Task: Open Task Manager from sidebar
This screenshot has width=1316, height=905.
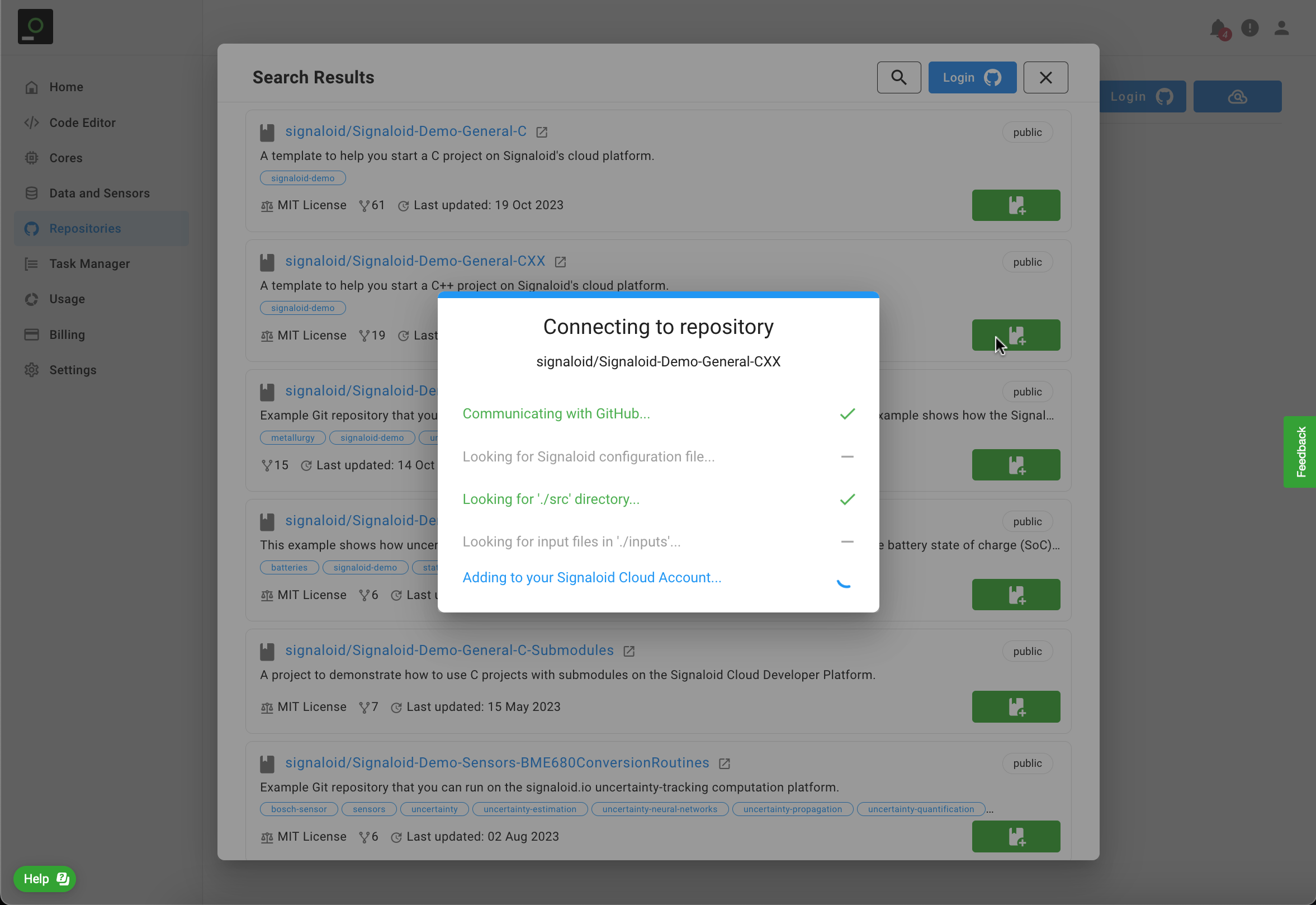Action: pyautogui.click(x=89, y=263)
